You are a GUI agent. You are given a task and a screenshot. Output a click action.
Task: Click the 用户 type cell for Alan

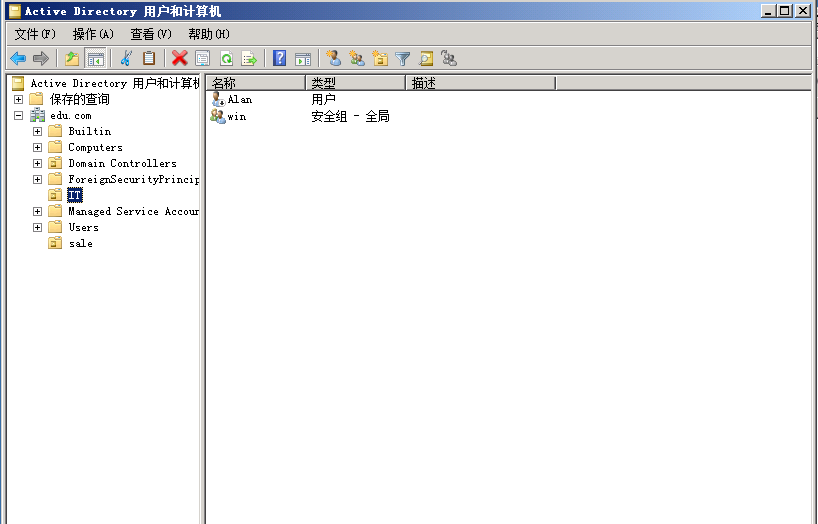point(323,100)
